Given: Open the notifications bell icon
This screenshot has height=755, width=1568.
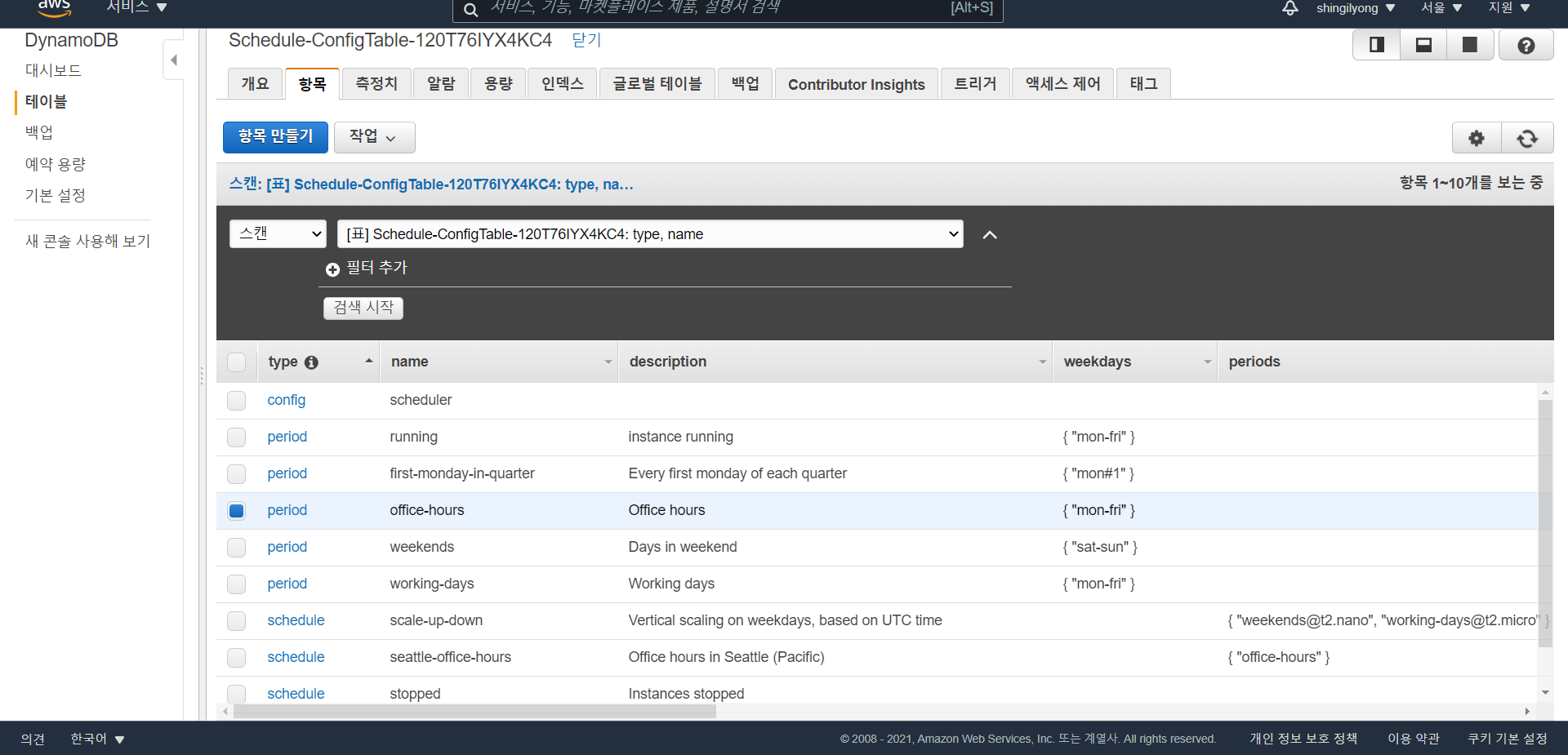Looking at the screenshot, I should coord(1290,8).
